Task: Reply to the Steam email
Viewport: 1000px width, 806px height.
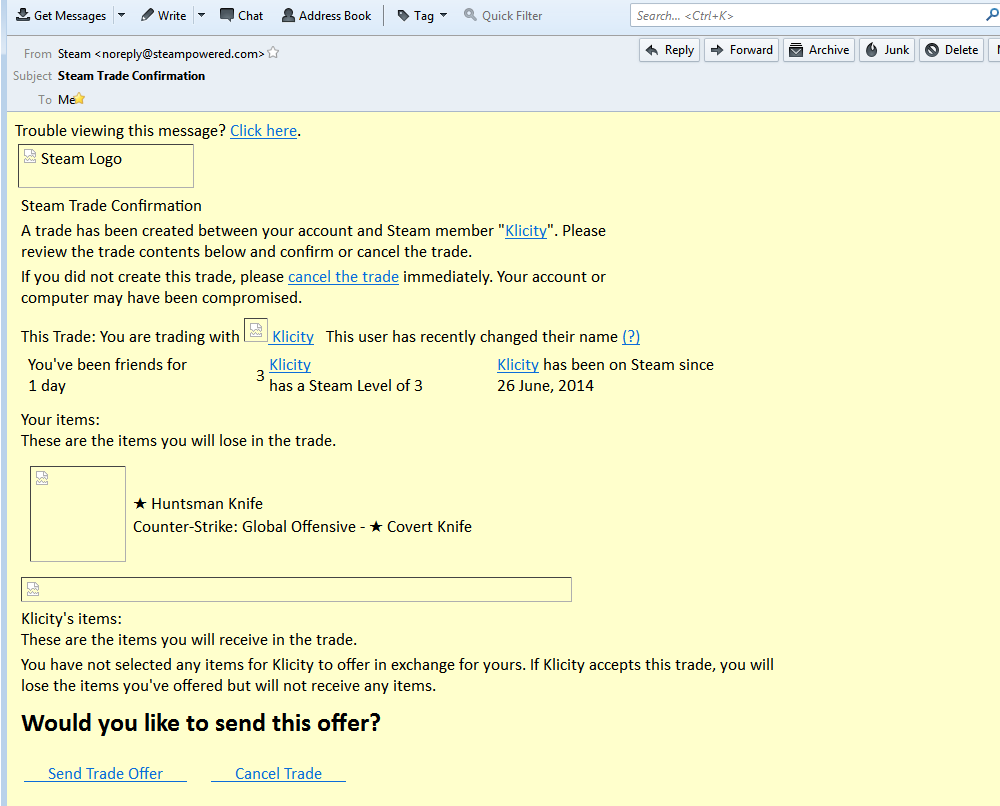Action: pyautogui.click(x=669, y=50)
